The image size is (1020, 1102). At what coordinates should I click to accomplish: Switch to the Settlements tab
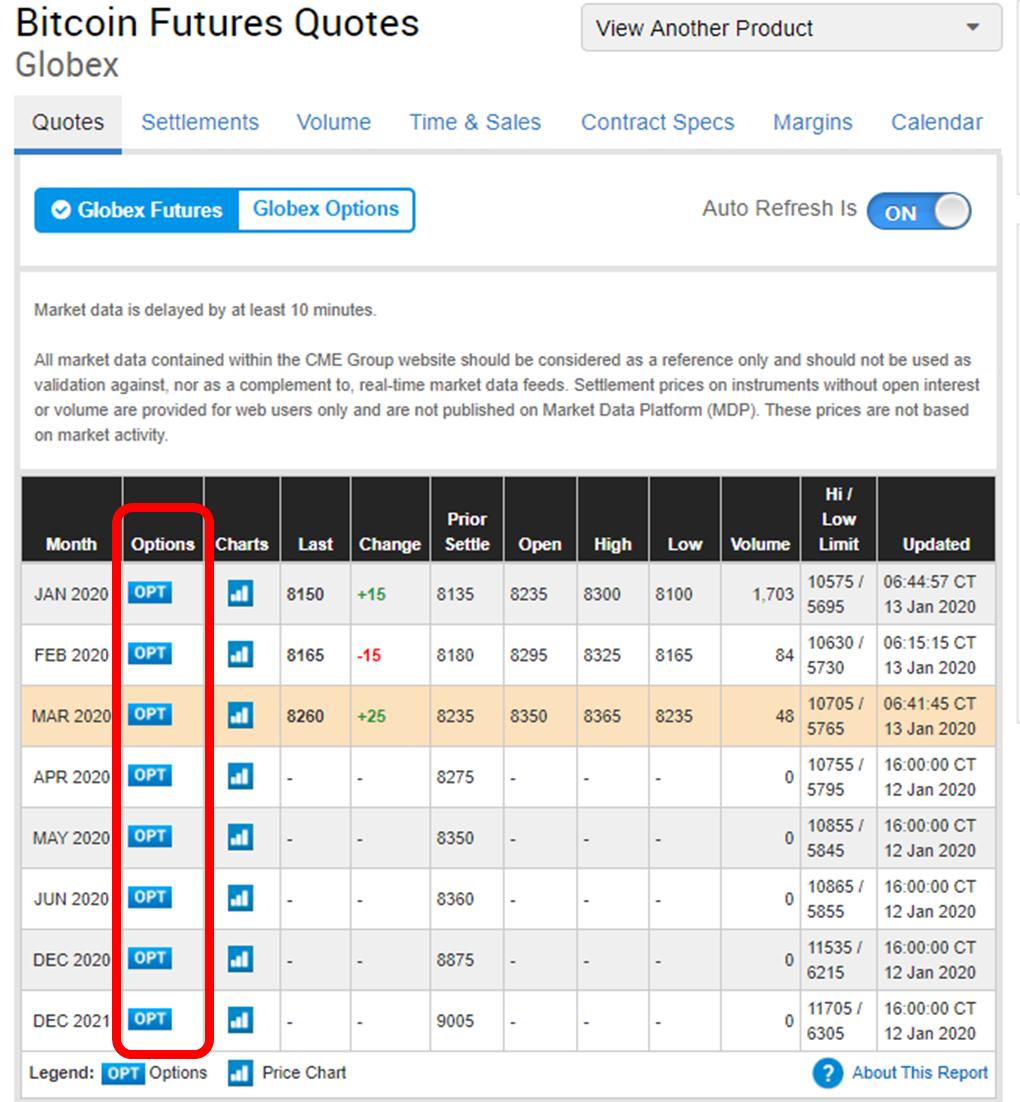[200, 122]
